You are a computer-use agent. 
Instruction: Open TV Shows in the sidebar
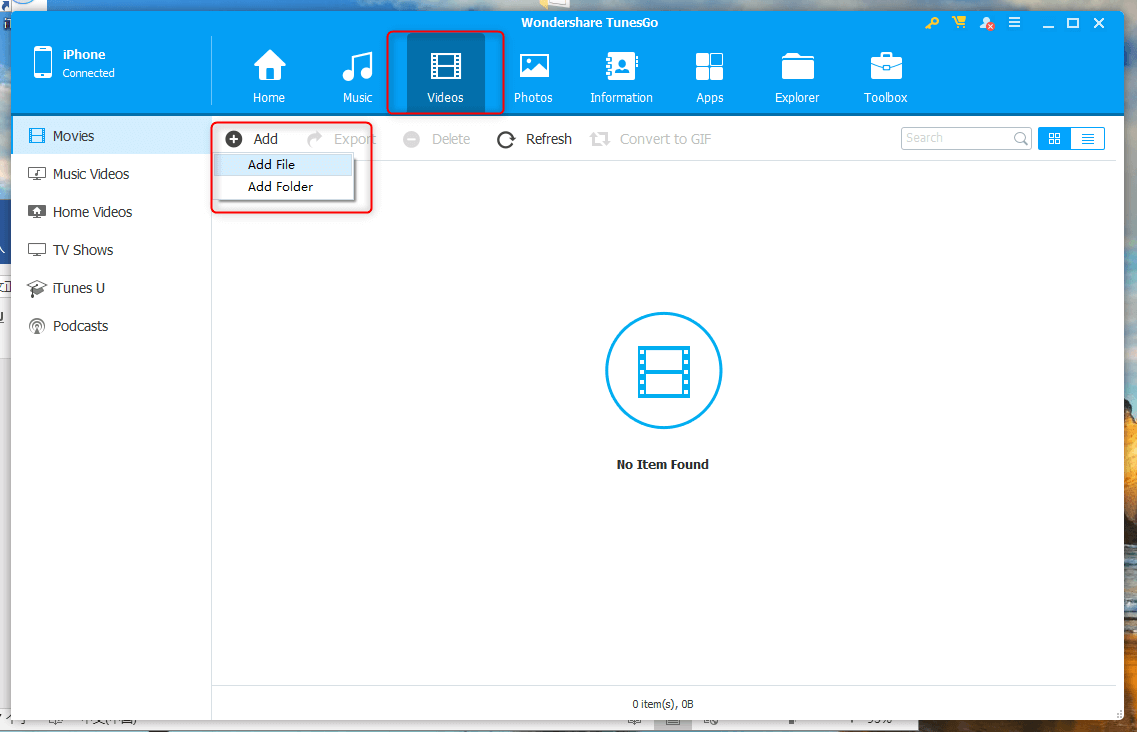click(82, 250)
